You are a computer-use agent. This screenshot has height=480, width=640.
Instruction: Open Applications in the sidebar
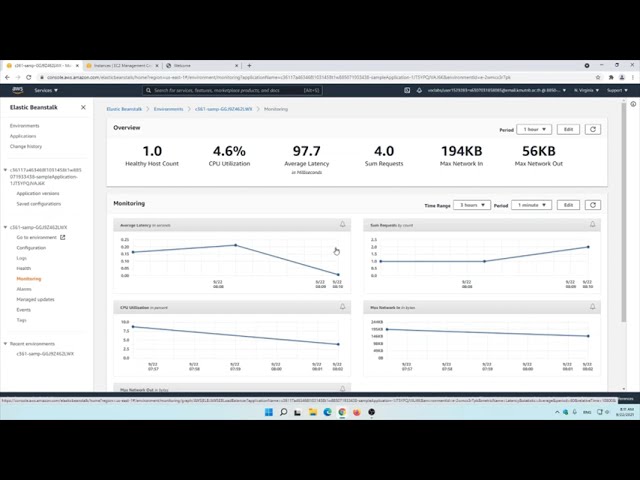23,136
